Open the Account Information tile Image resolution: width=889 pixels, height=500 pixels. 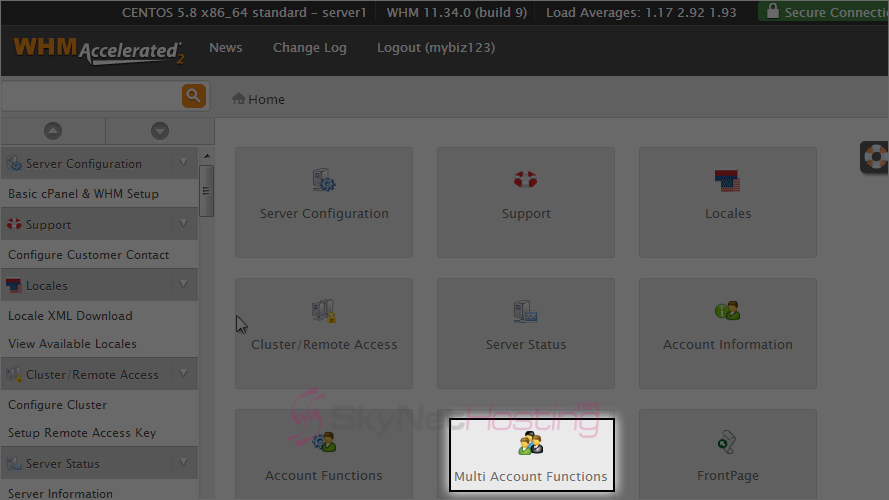click(727, 333)
